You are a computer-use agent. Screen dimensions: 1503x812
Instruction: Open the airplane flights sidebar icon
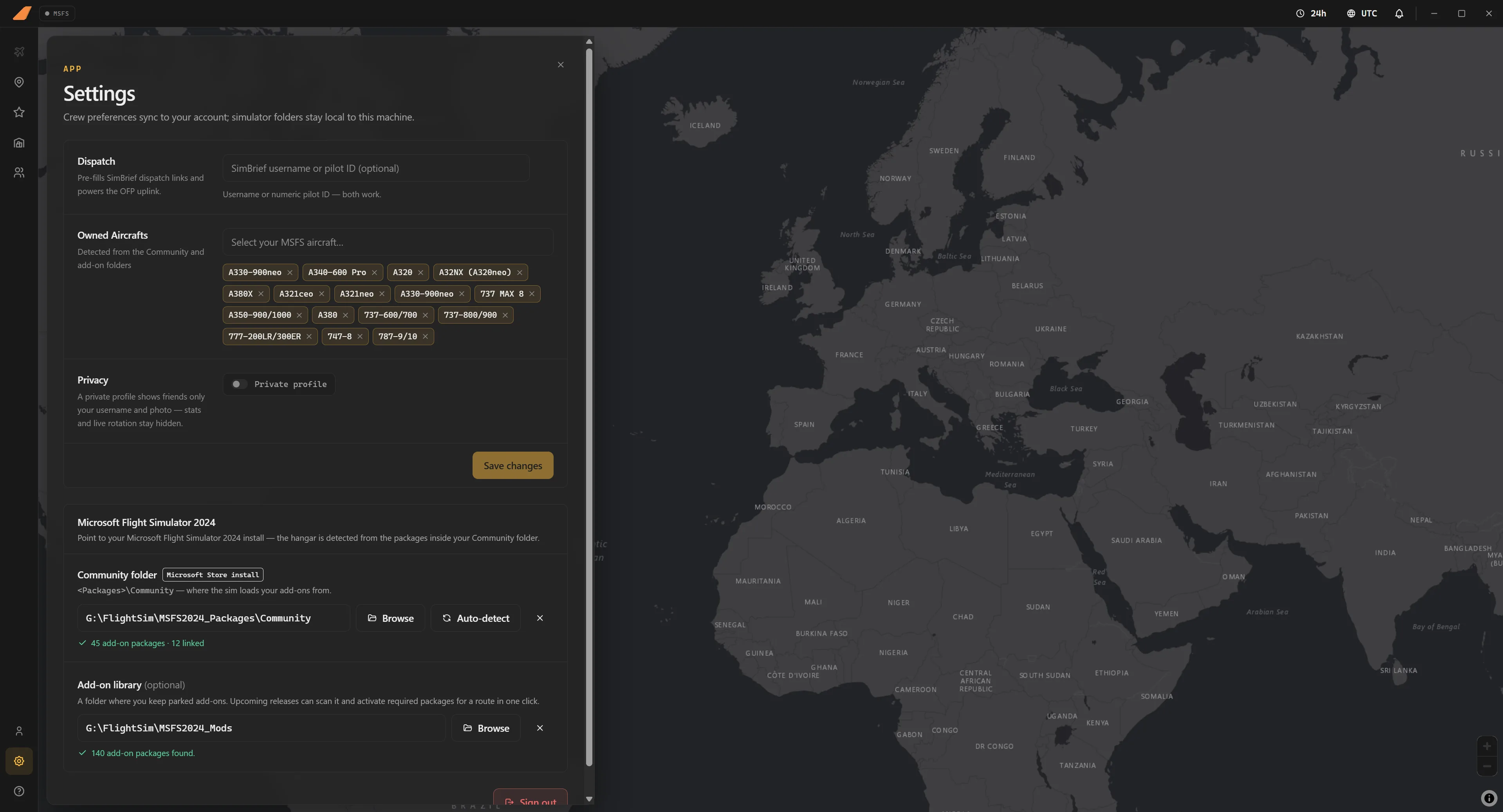(x=19, y=52)
